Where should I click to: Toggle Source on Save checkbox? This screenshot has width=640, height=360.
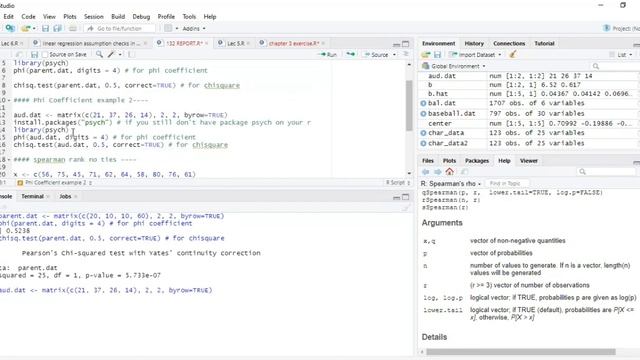click(x=45, y=54)
